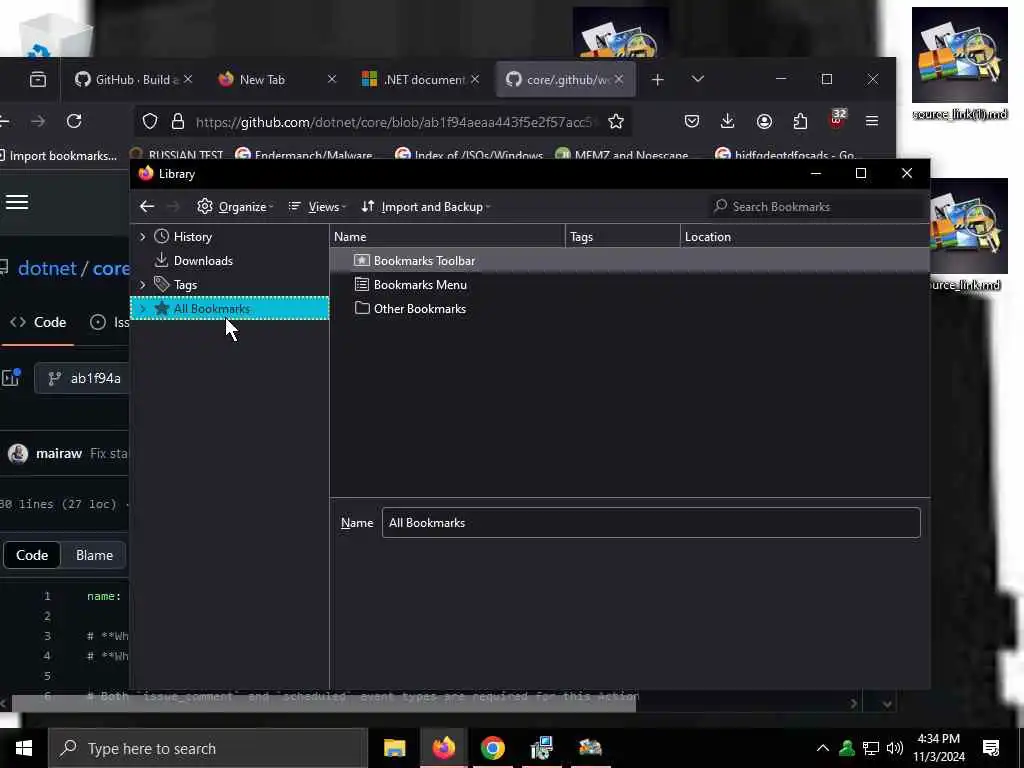Sort by the Location column header
The width and height of the screenshot is (1024, 768).
click(805, 236)
